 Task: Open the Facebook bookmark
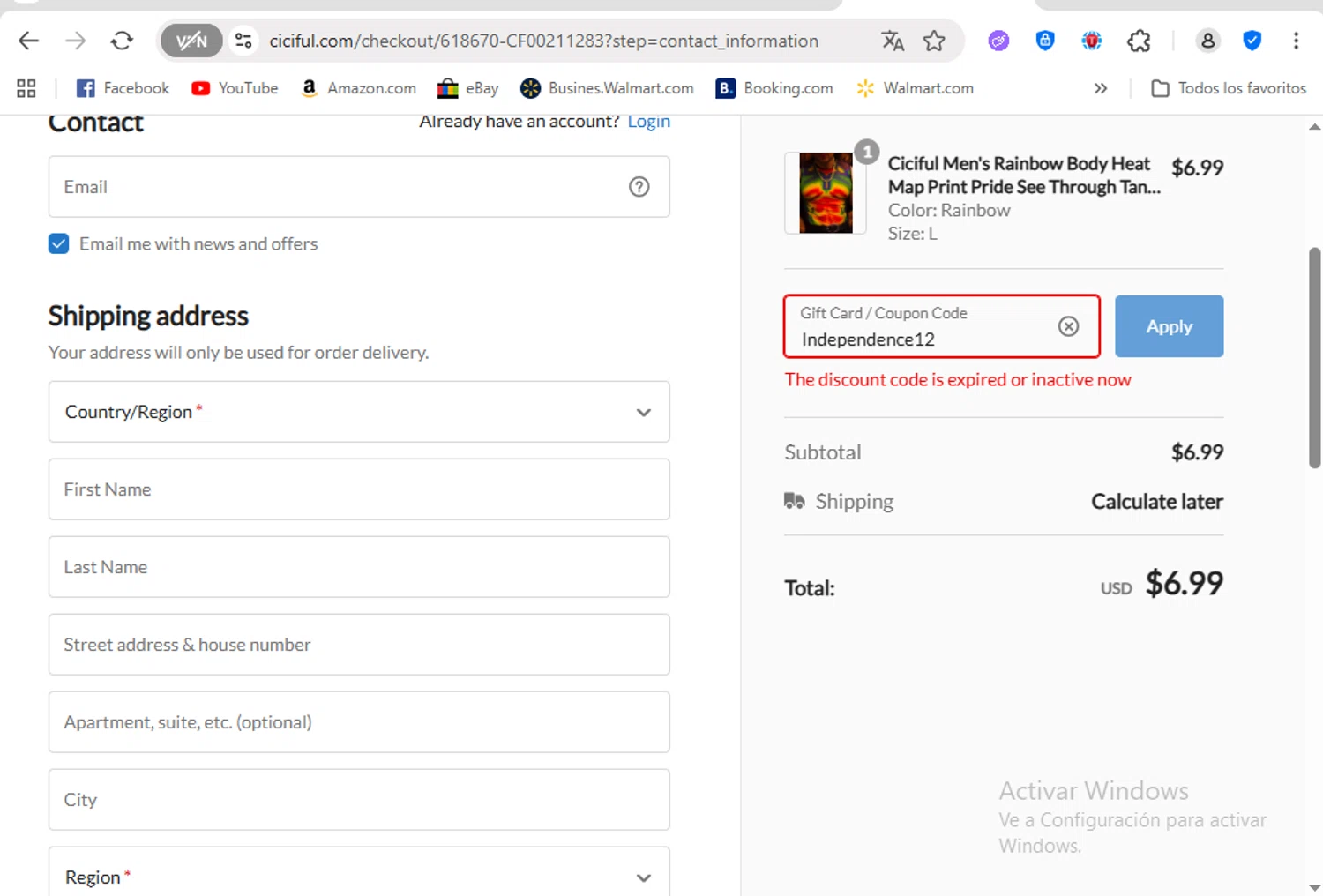(x=123, y=88)
